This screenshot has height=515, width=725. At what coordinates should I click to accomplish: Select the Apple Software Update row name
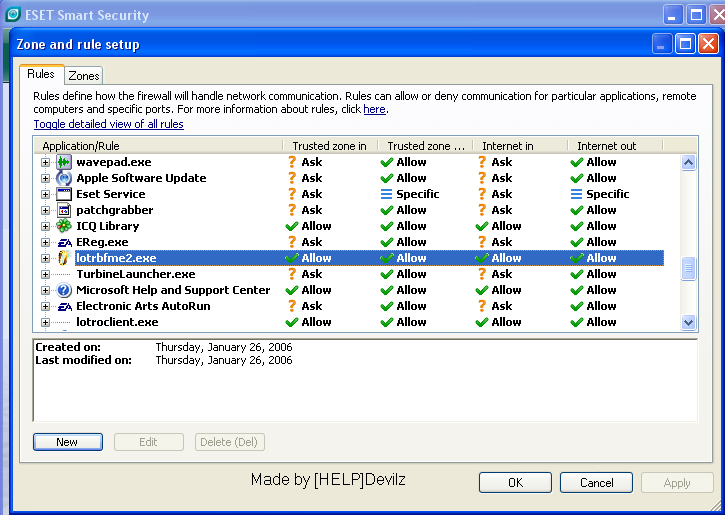(x=141, y=178)
